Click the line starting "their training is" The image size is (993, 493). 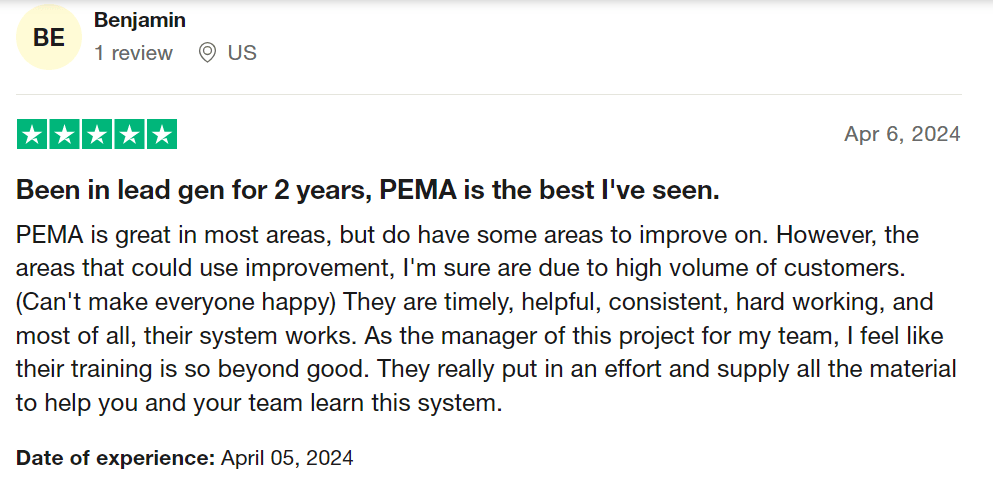click(x=486, y=369)
